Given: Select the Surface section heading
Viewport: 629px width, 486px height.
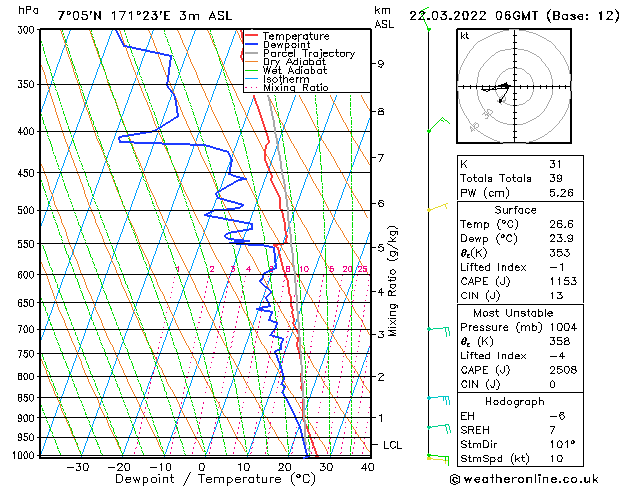Looking at the screenshot, I should (515, 210).
